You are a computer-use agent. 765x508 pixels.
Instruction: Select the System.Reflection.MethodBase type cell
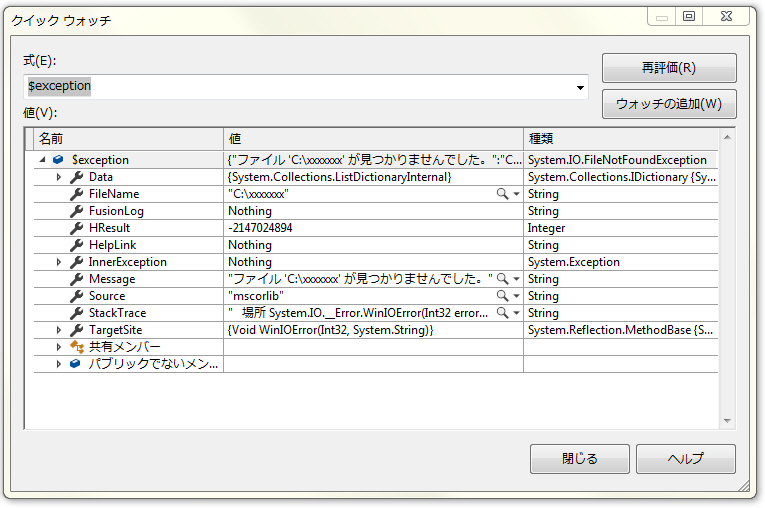621,330
